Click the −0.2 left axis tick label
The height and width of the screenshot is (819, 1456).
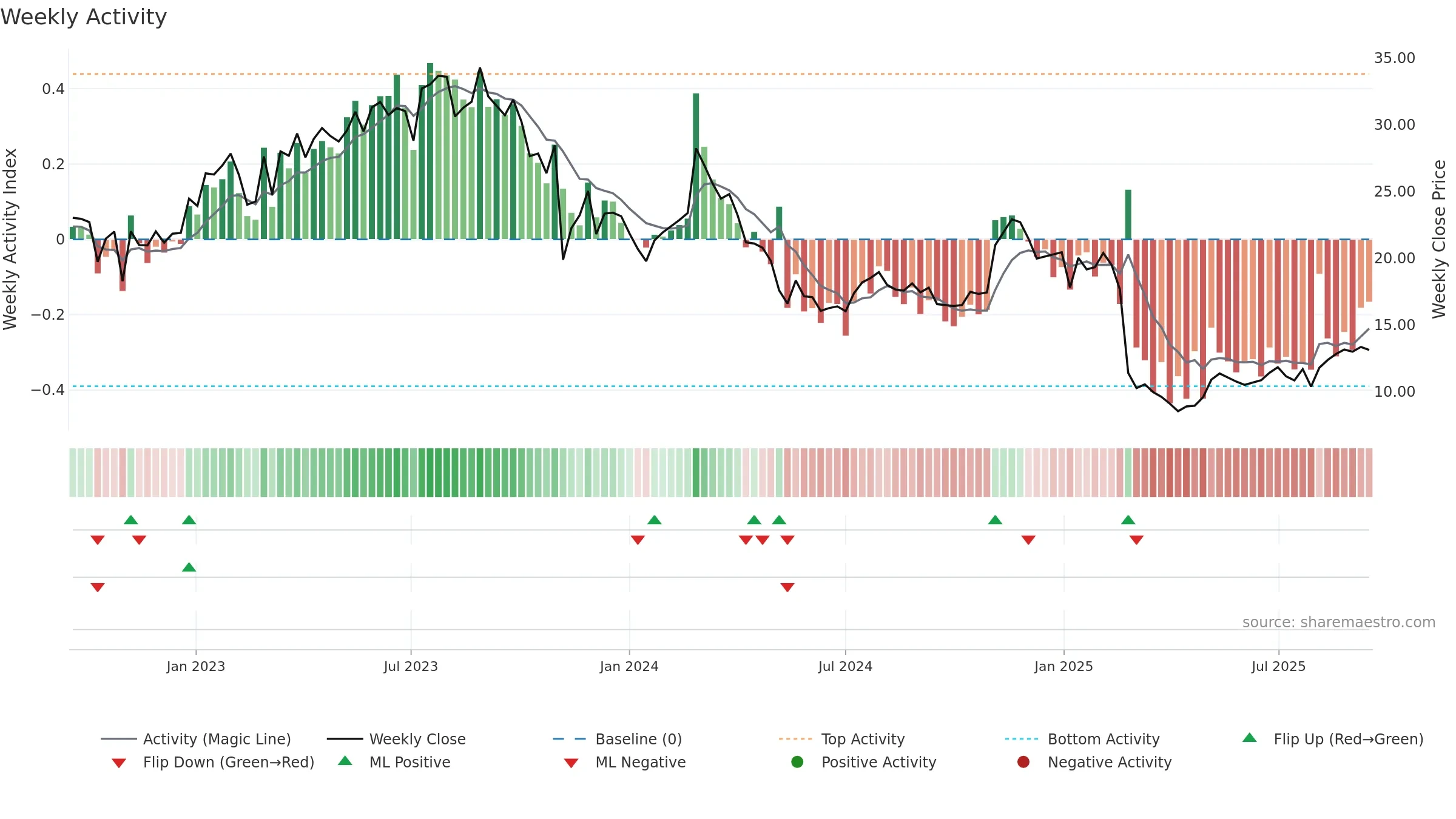click(48, 314)
